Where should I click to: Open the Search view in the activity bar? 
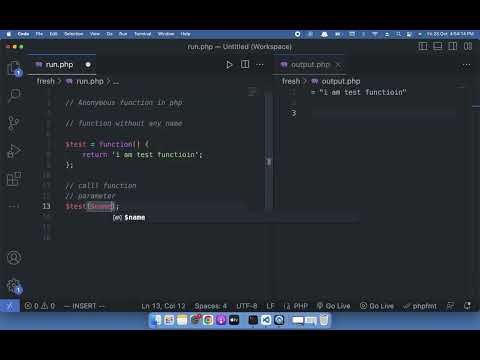pos(14,96)
